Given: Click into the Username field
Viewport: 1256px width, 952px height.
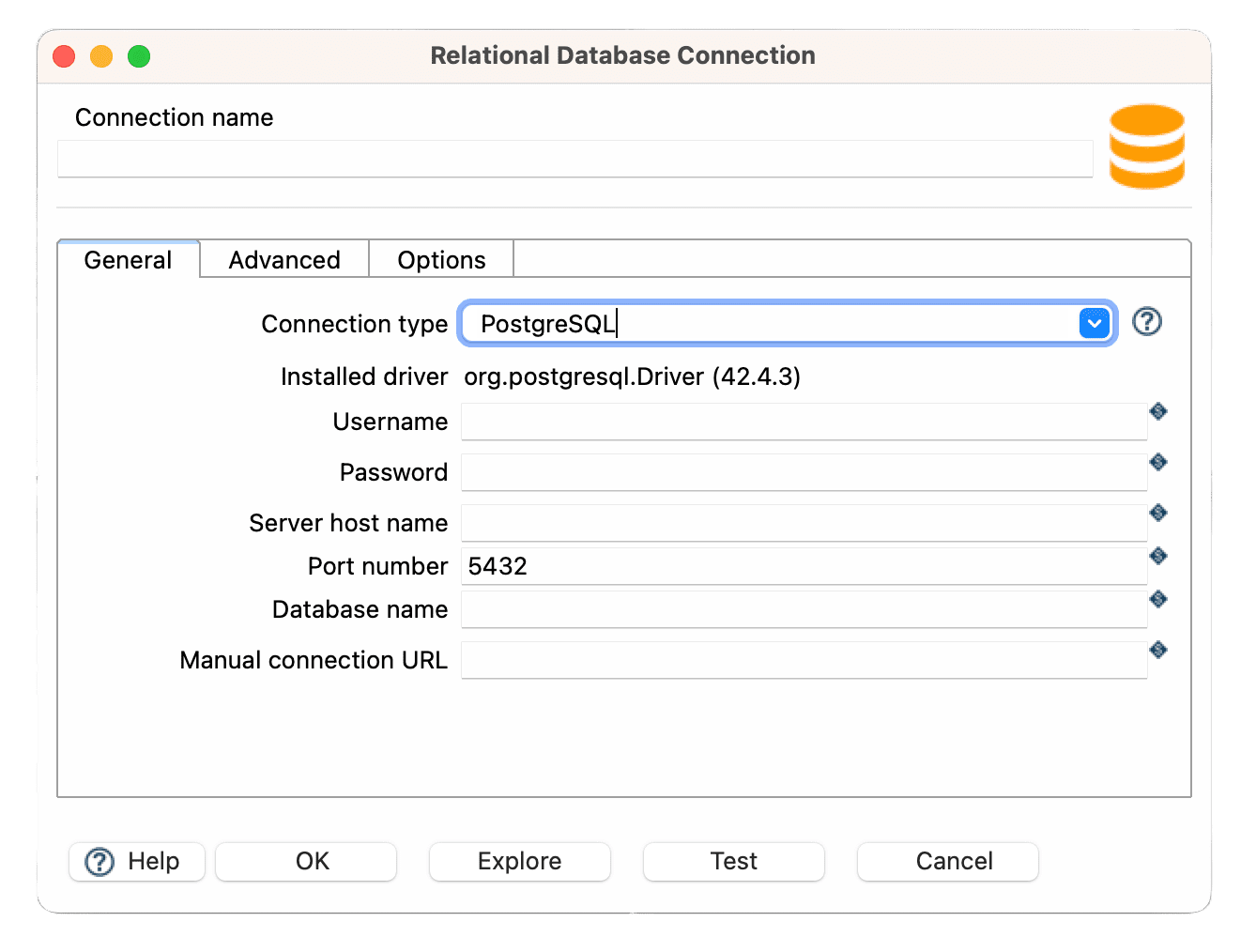Looking at the screenshot, I should [x=804, y=422].
